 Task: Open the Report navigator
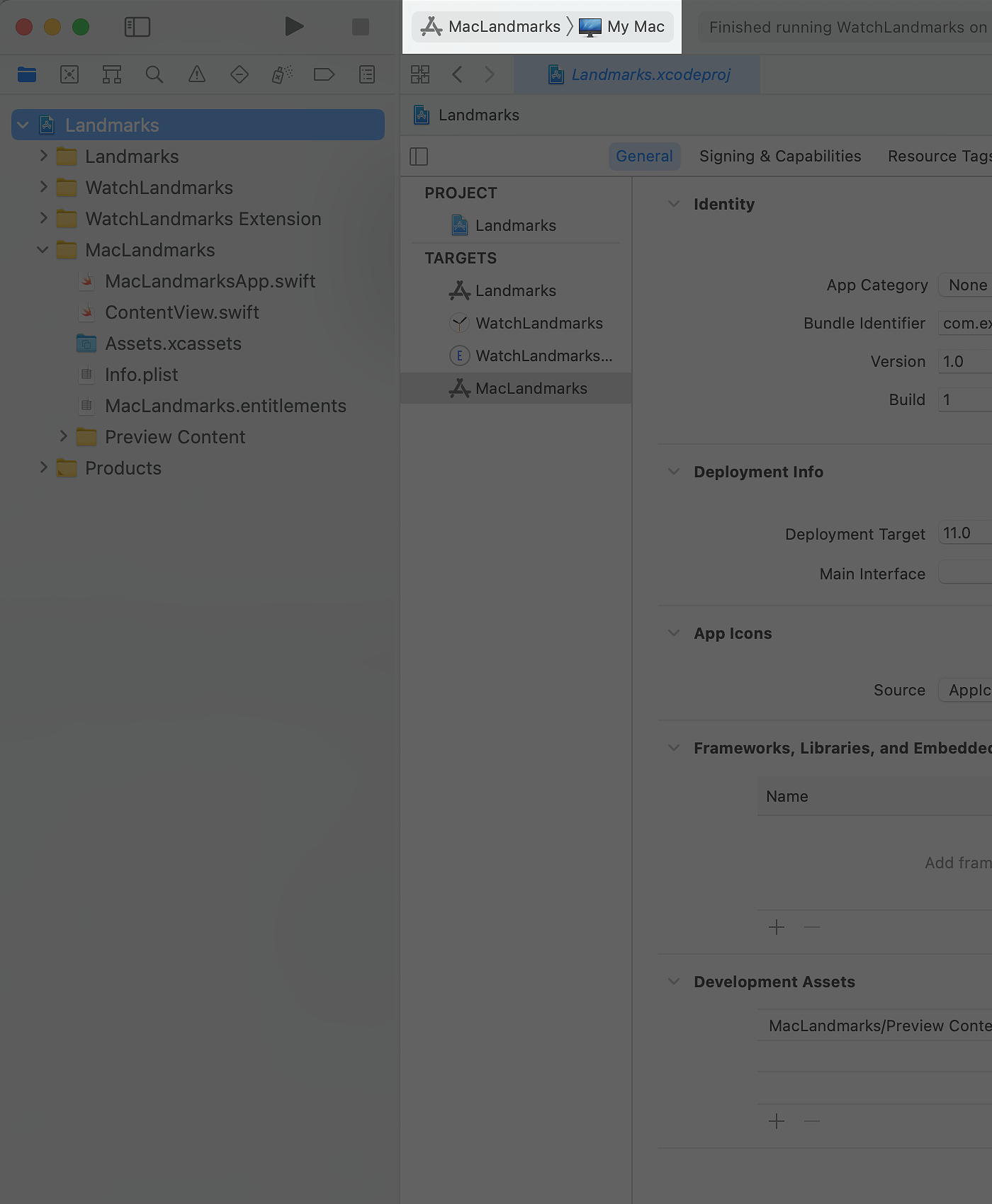click(x=367, y=74)
